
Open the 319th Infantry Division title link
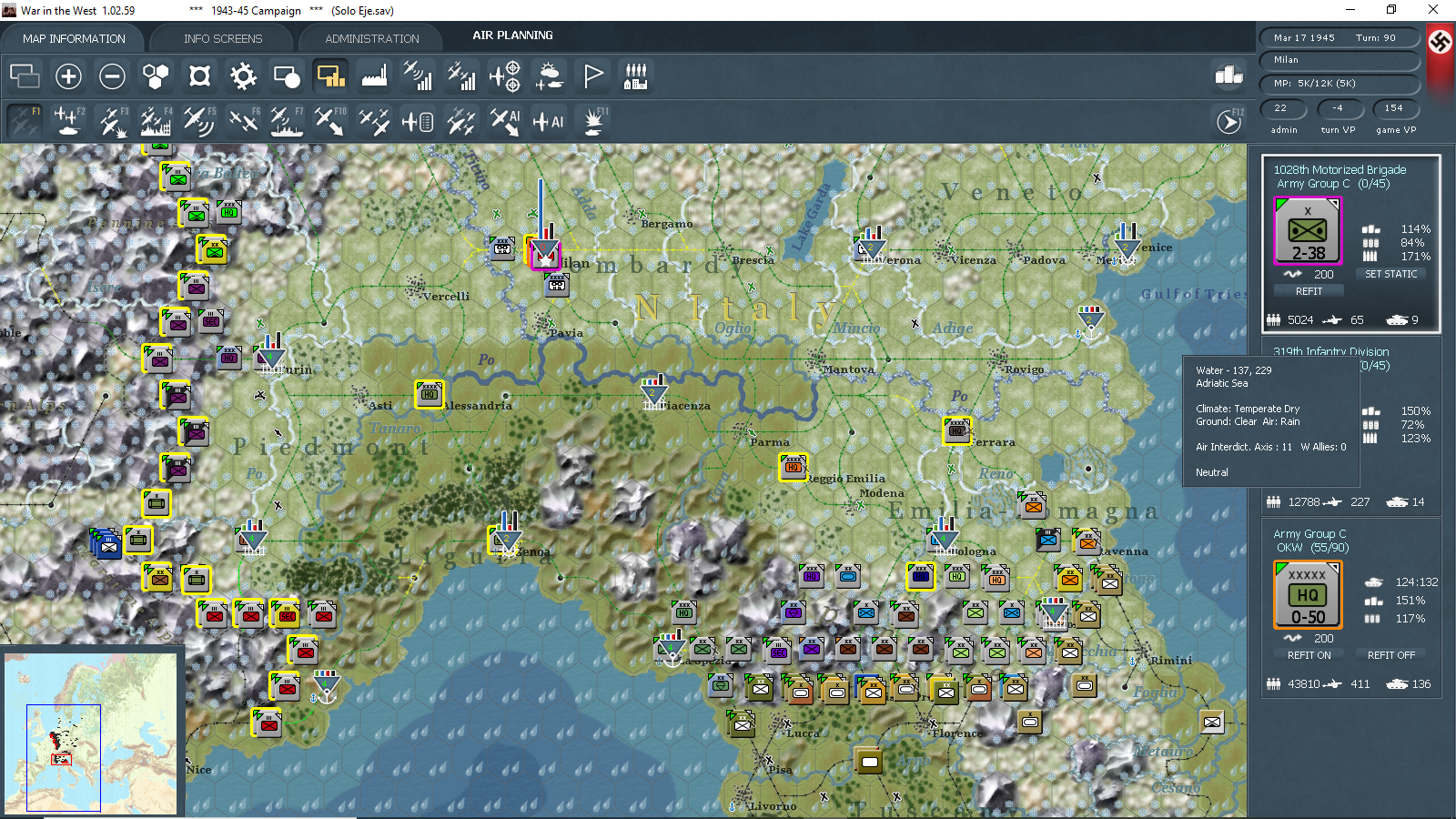click(1330, 351)
